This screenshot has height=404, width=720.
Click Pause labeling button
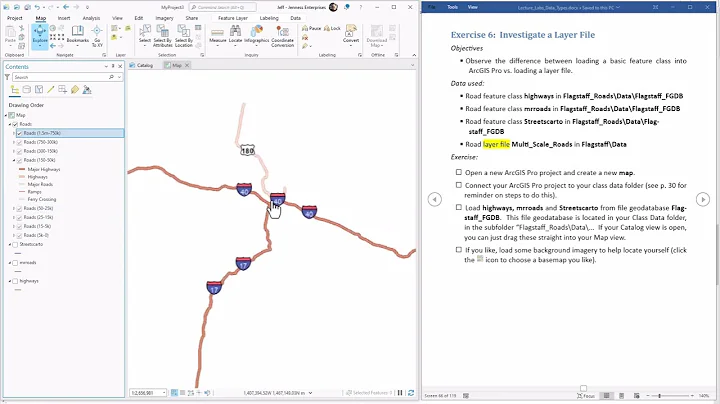(x=311, y=28)
